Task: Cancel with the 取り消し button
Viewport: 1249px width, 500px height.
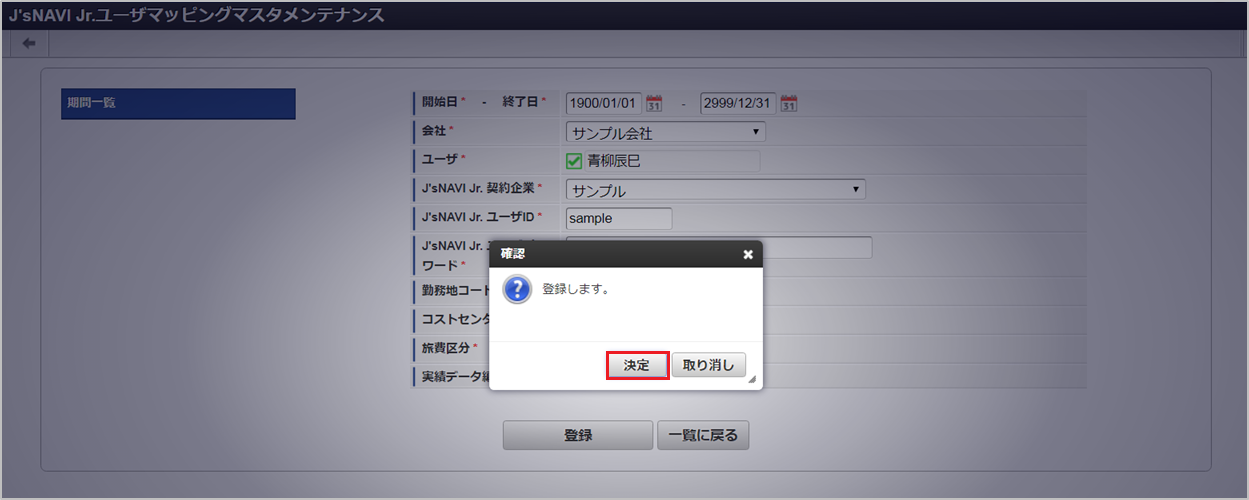Action: point(708,365)
